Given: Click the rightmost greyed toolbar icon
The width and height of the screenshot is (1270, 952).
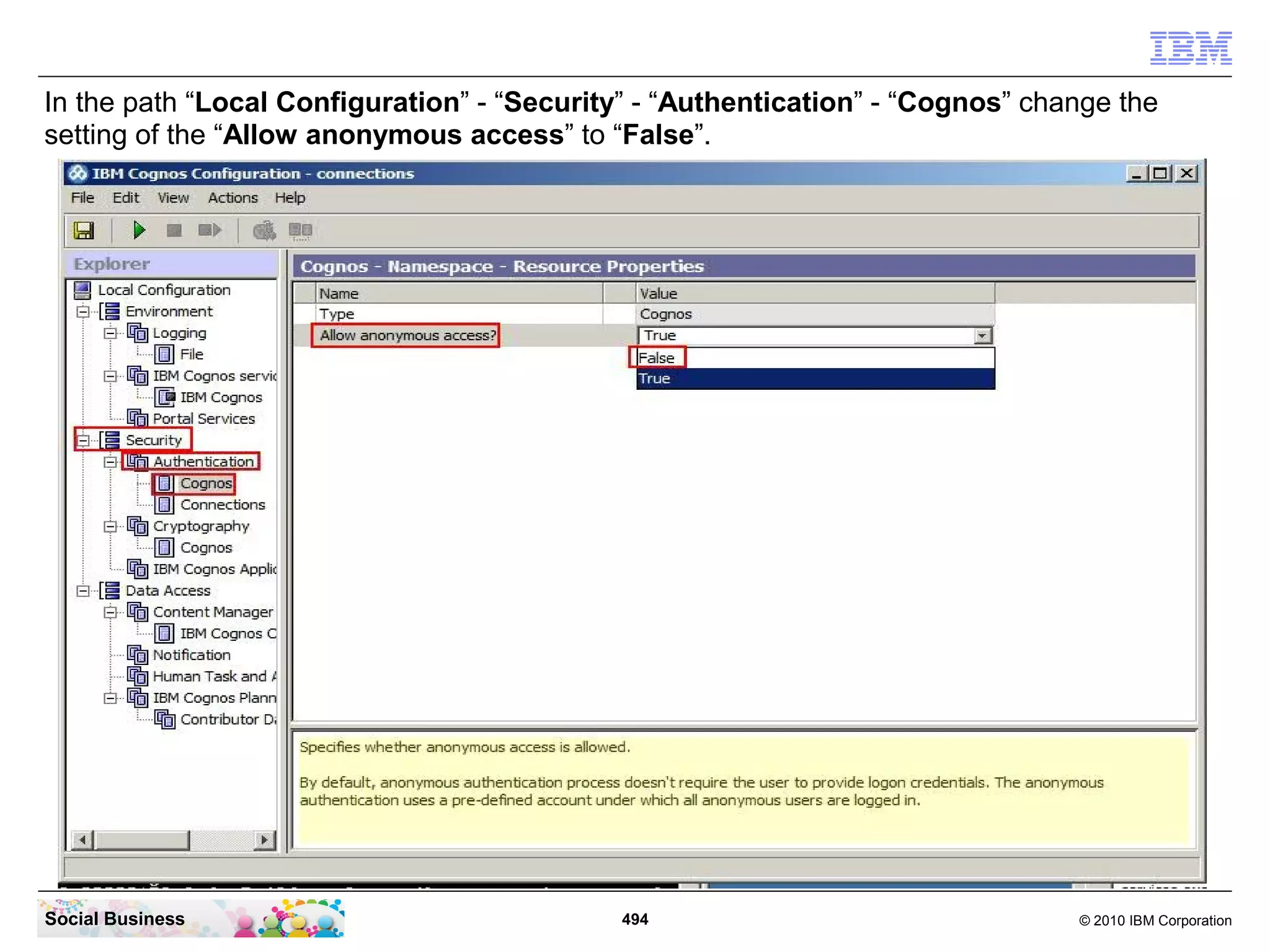Looking at the screenshot, I should click(301, 231).
